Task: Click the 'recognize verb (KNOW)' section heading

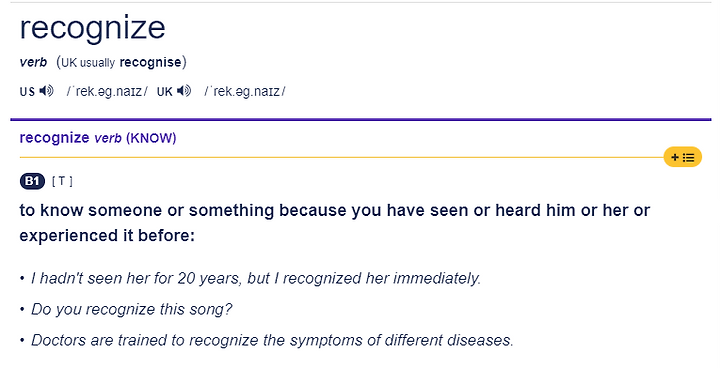Action: click(98, 138)
